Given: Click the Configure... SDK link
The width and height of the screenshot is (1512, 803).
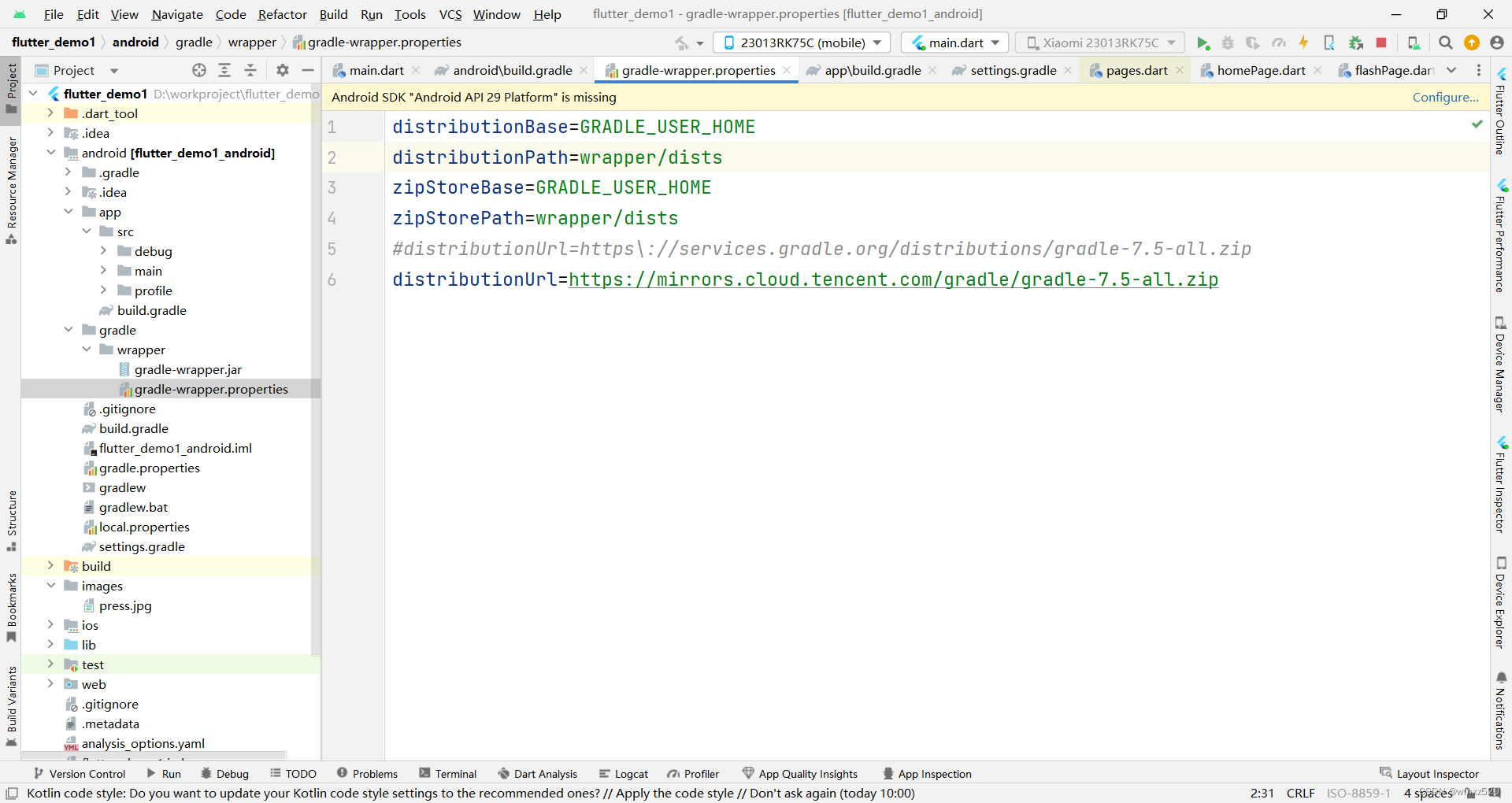Looking at the screenshot, I should [1445, 97].
